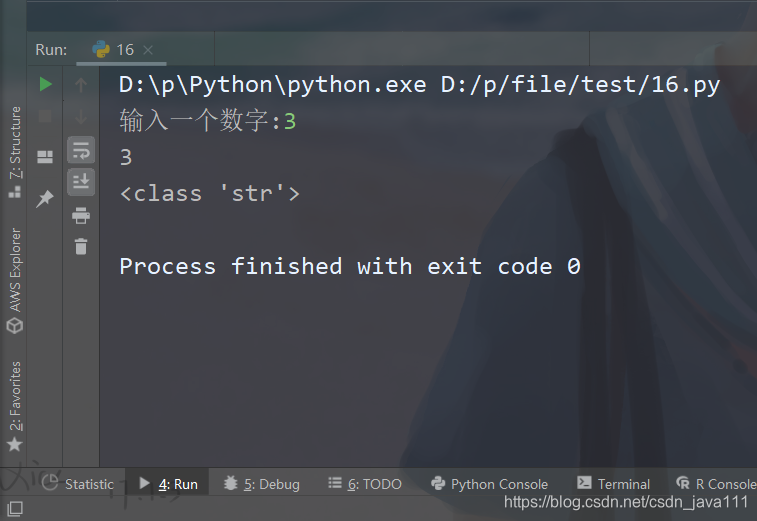Switch to the 4: Run tool window

[168, 483]
